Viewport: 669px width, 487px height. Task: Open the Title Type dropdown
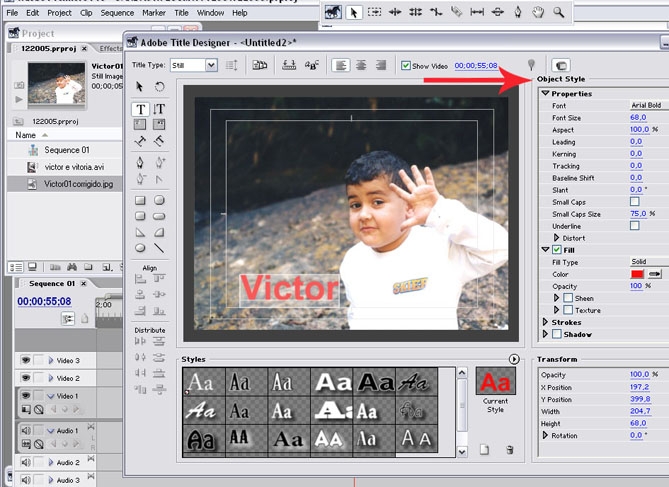(210, 65)
